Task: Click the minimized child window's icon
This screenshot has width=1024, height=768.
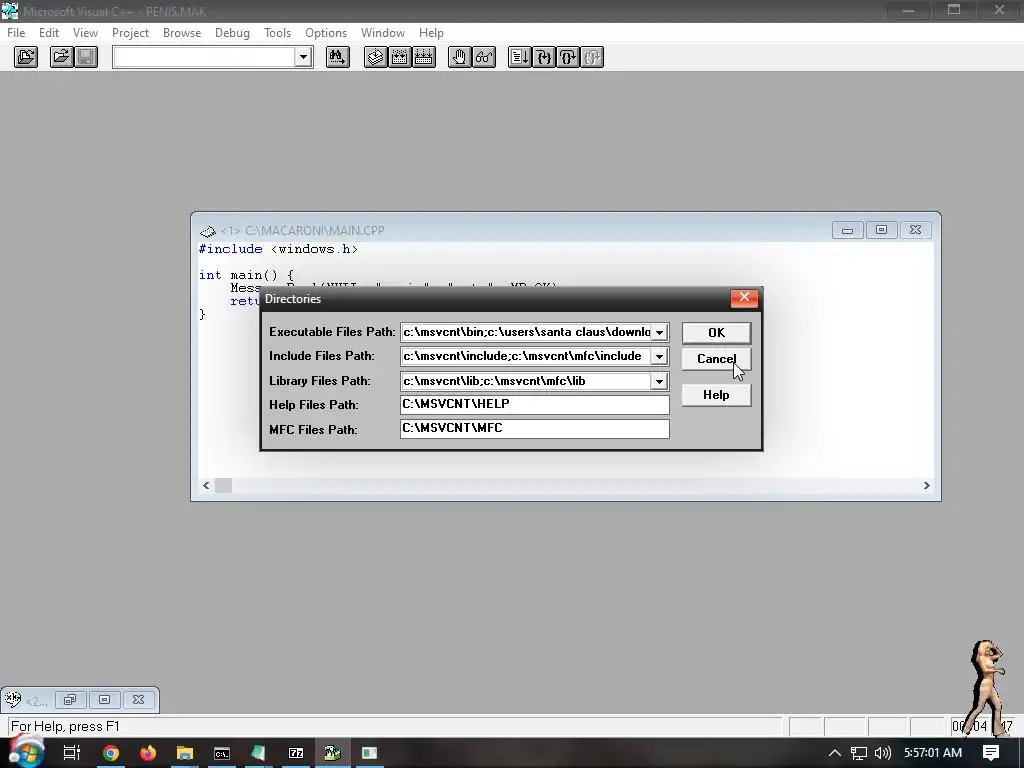Action: pos(12,700)
